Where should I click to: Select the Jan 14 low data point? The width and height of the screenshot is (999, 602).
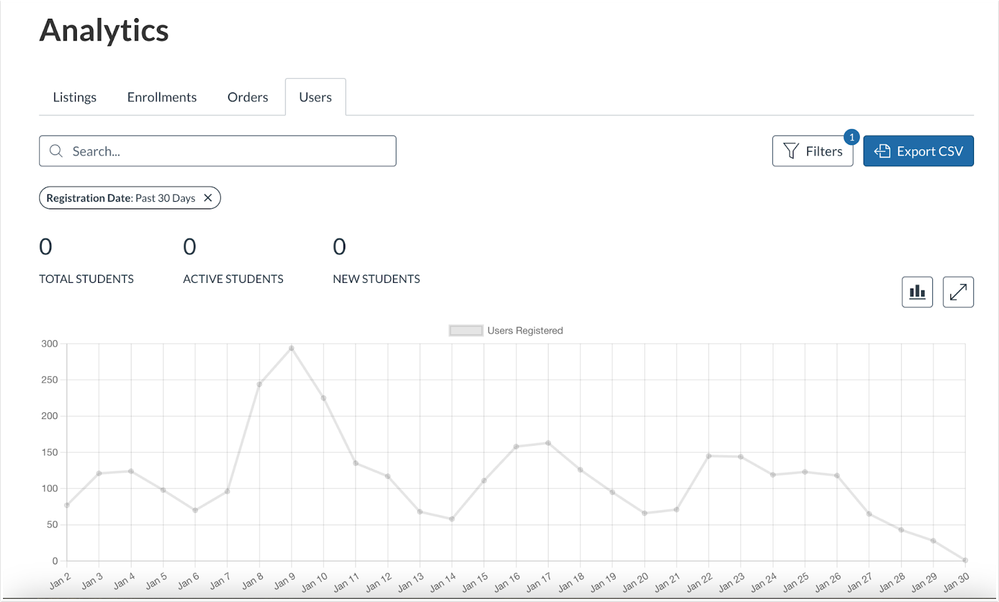452,519
